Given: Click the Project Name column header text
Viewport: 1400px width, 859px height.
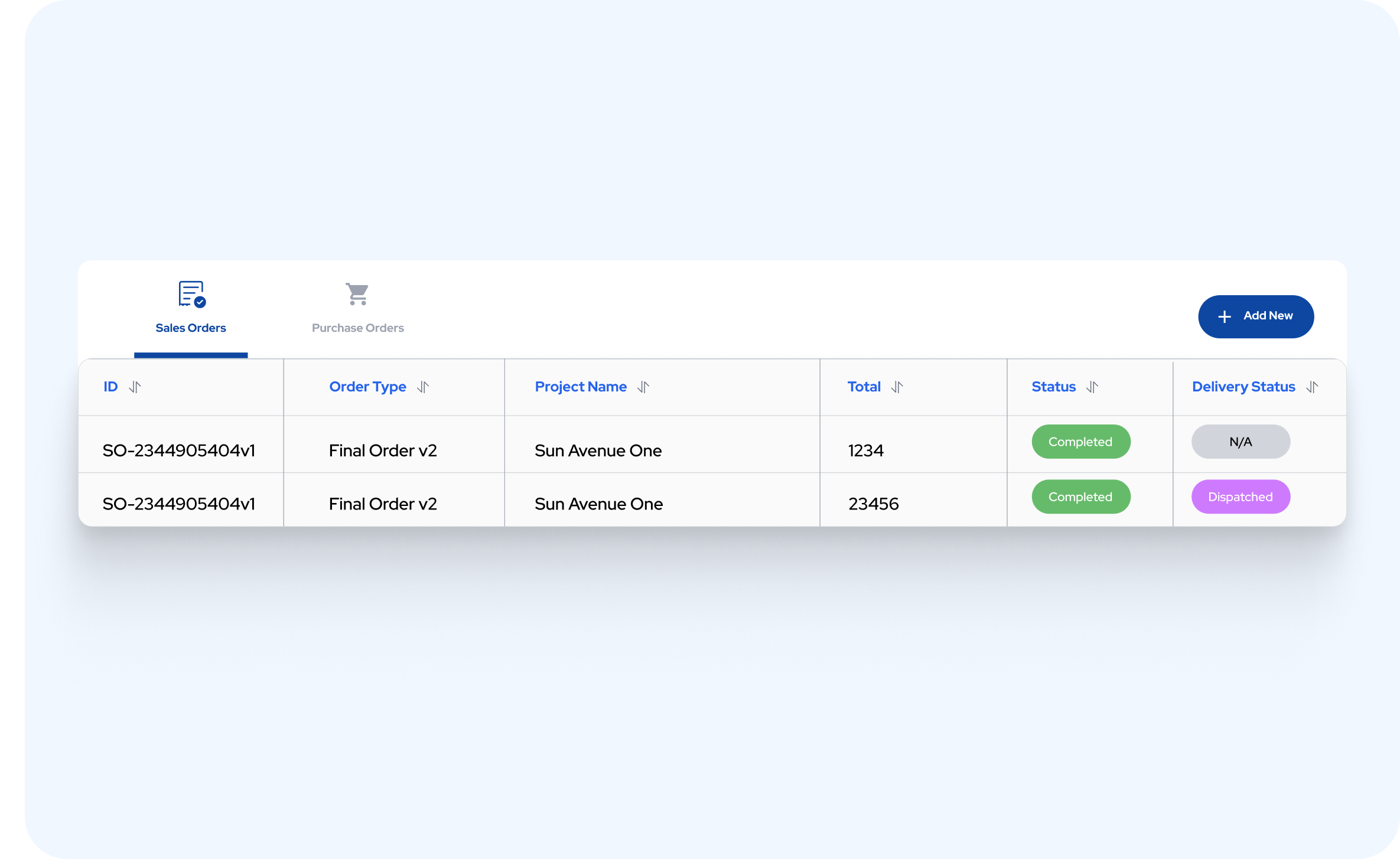Looking at the screenshot, I should pos(581,387).
